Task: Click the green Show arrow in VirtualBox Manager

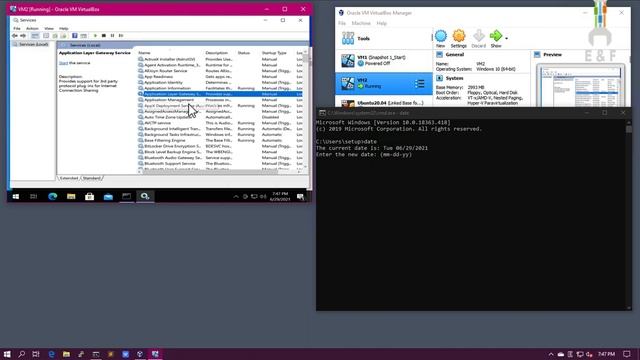Action: click(496, 39)
